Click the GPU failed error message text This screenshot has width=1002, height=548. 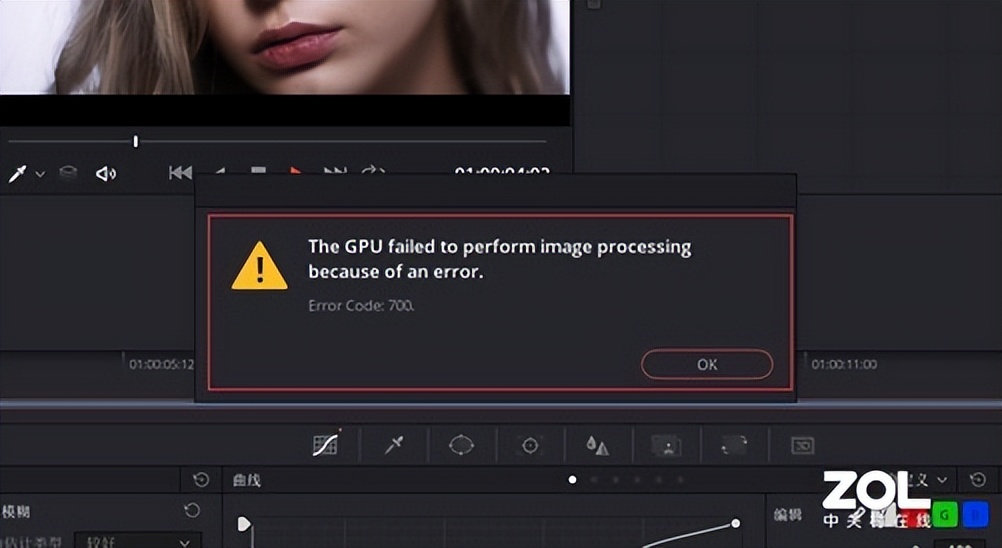coord(500,259)
